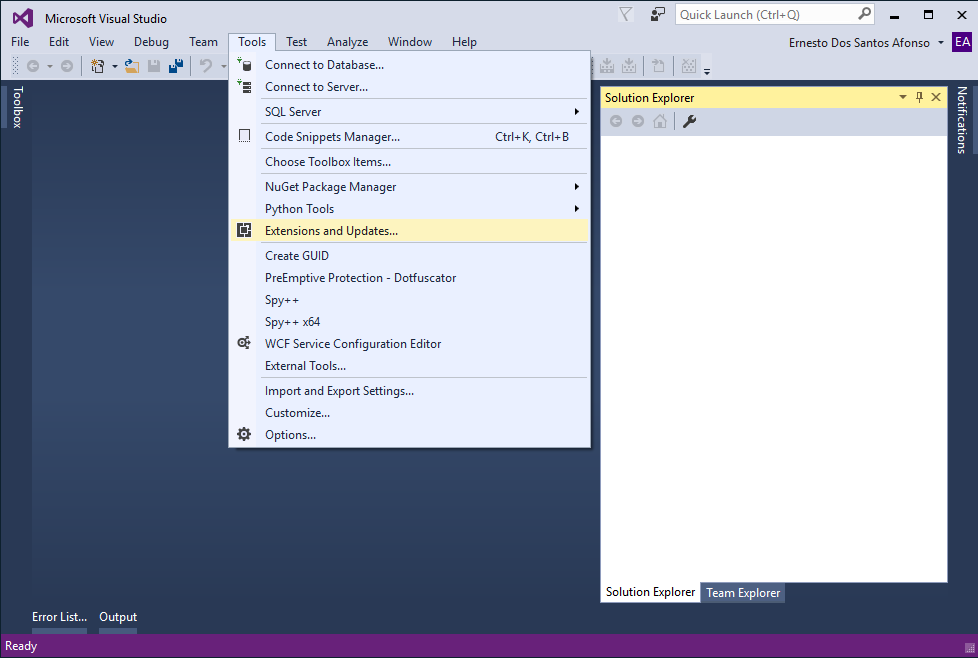This screenshot has height=658, width=978.
Task: Open the Test menu
Action: [x=296, y=42]
